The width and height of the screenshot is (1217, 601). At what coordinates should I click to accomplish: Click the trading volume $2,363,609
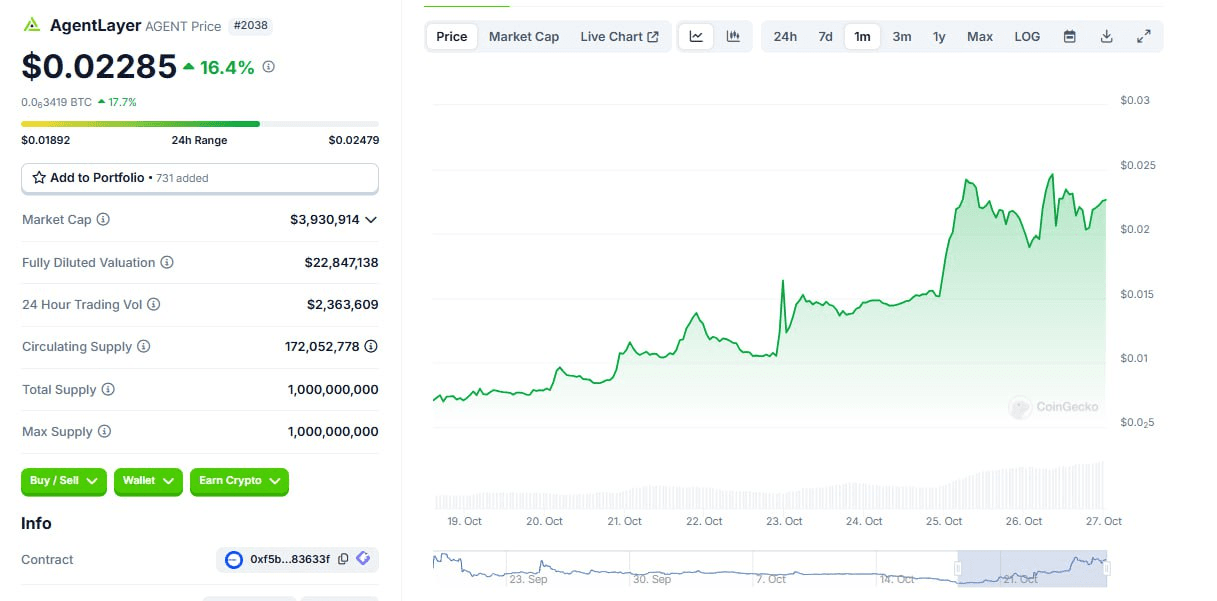click(x=343, y=304)
